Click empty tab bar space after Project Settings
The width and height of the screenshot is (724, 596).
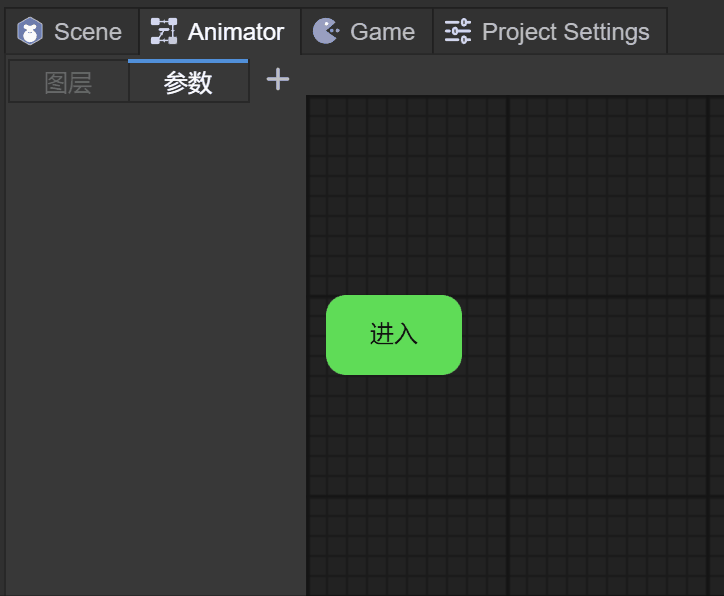(695, 30)
